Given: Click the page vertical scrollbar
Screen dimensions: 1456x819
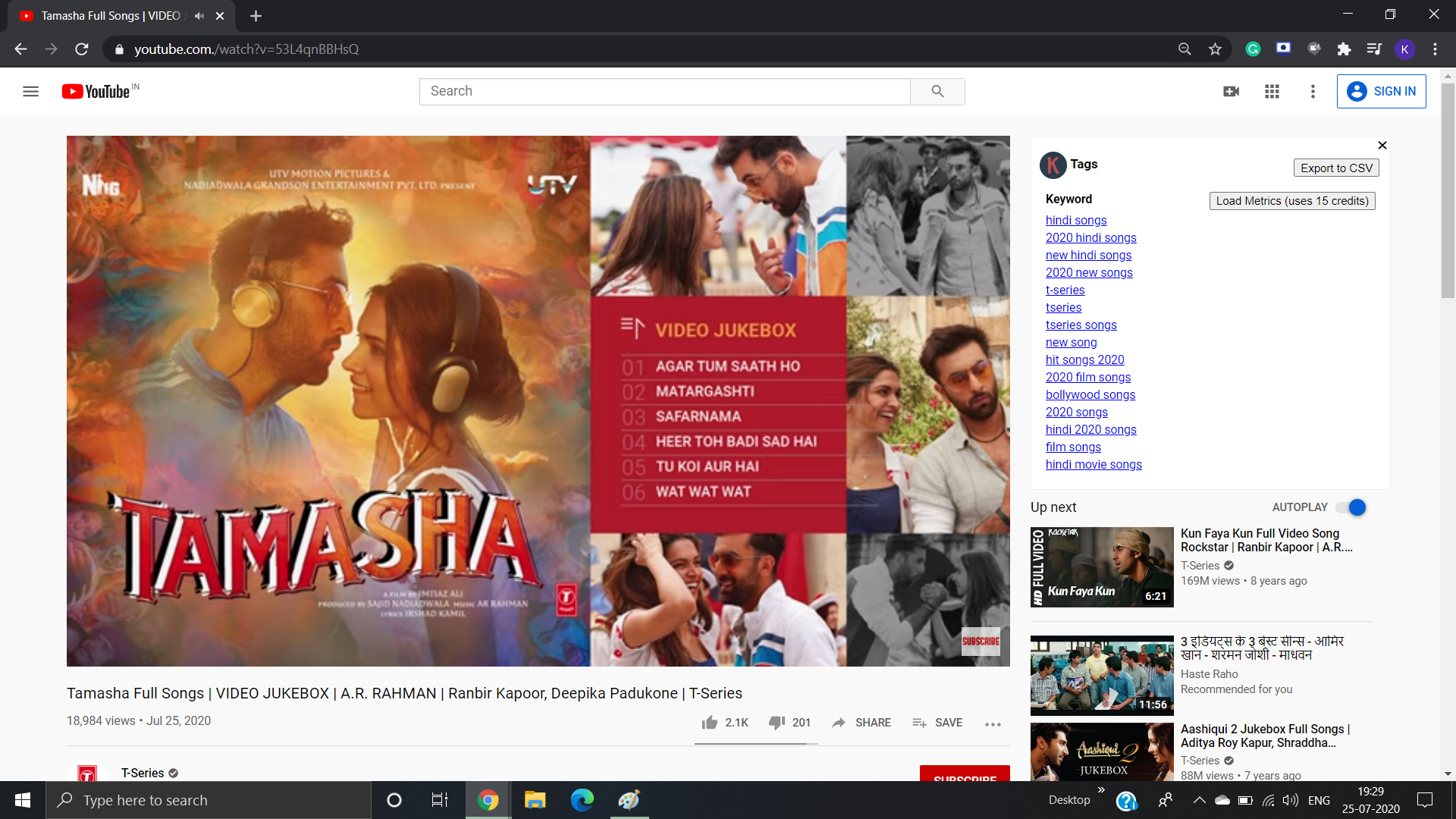Looking at the screenshot, I should coord(1448,190).
